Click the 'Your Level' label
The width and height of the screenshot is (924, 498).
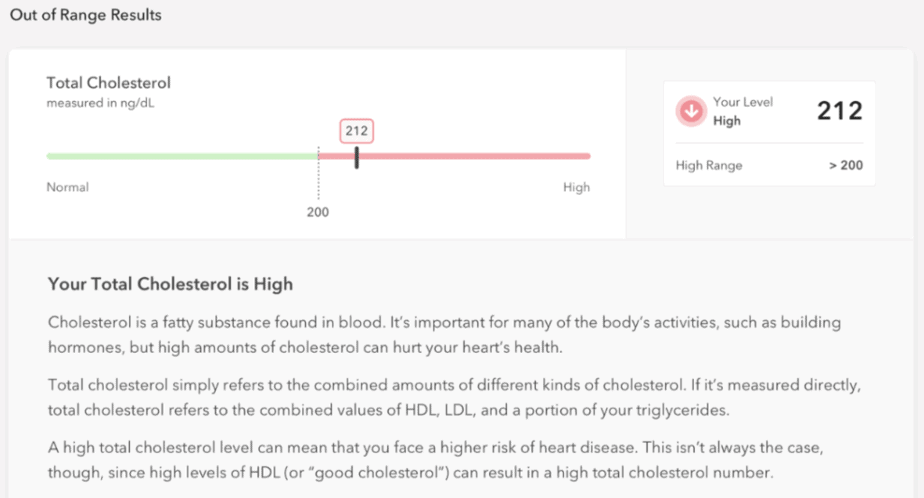pos(742,102)
